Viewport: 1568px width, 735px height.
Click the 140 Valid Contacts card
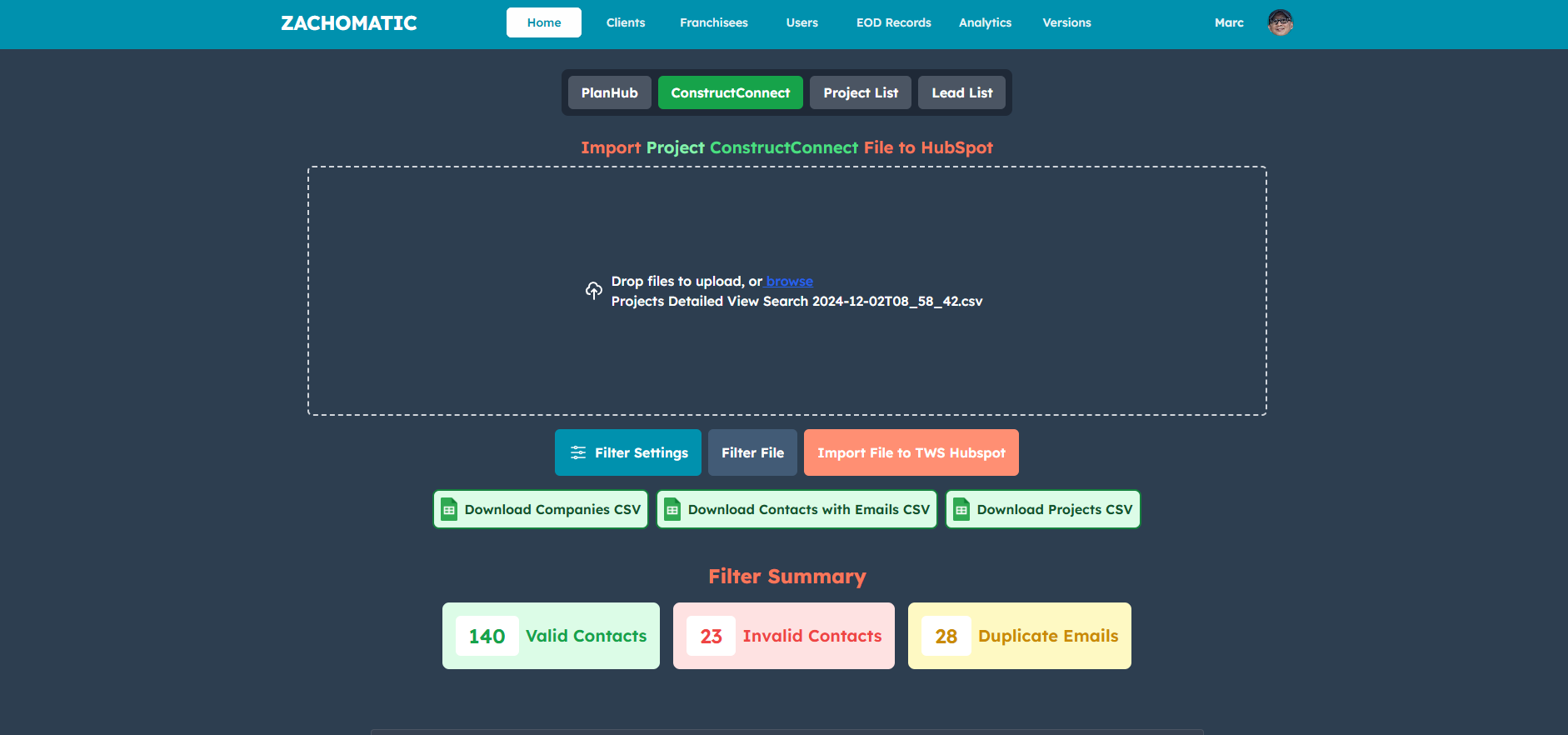(551, 636)
